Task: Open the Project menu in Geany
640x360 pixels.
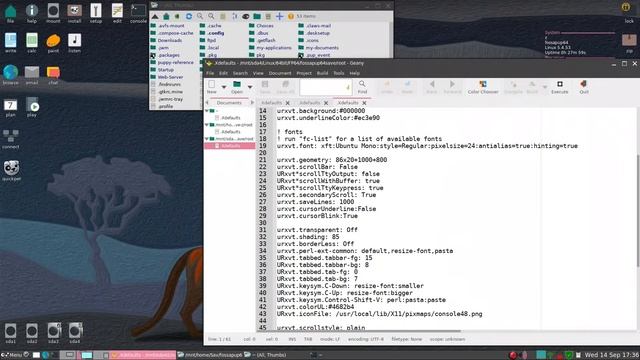Action: pos(304,73)
